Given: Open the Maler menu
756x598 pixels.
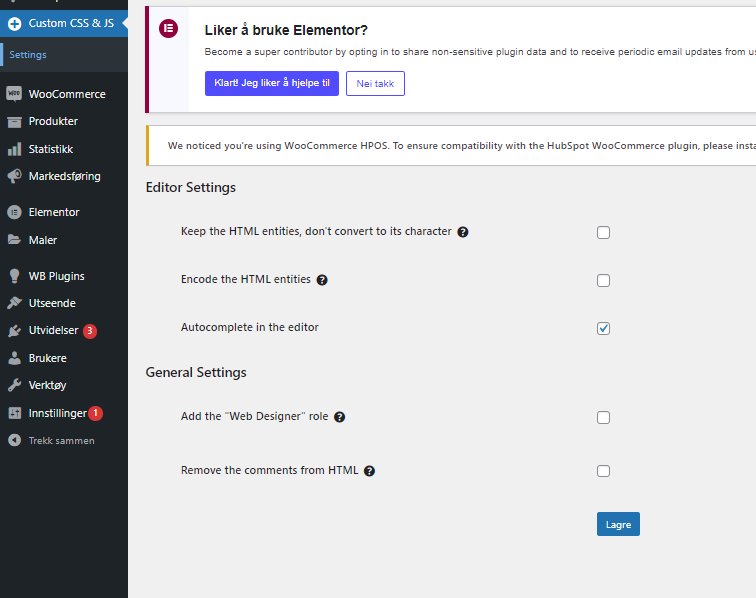Looking at the screenshot, I should 64,240.
